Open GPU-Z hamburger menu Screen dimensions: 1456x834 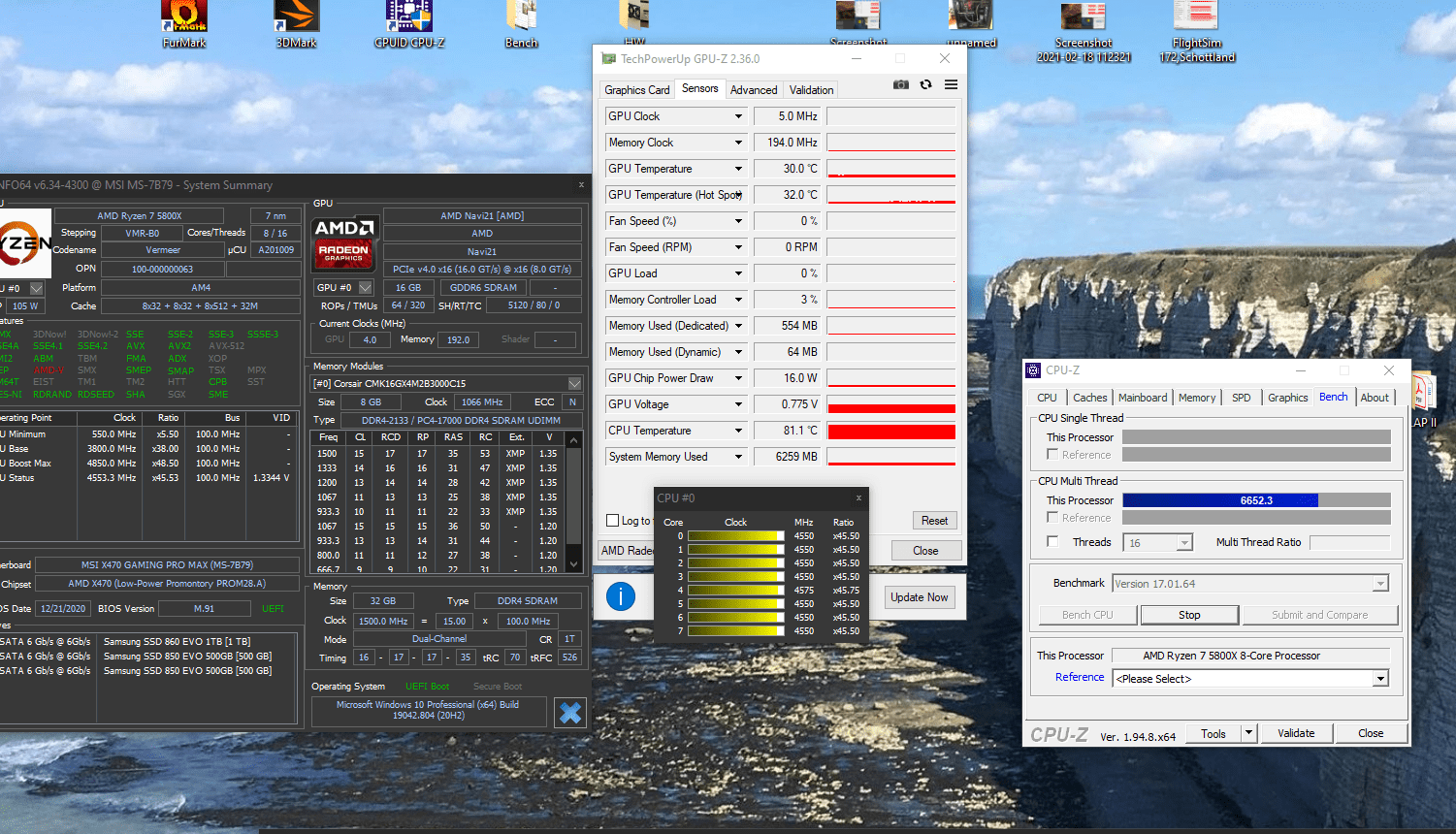point(952,84)
